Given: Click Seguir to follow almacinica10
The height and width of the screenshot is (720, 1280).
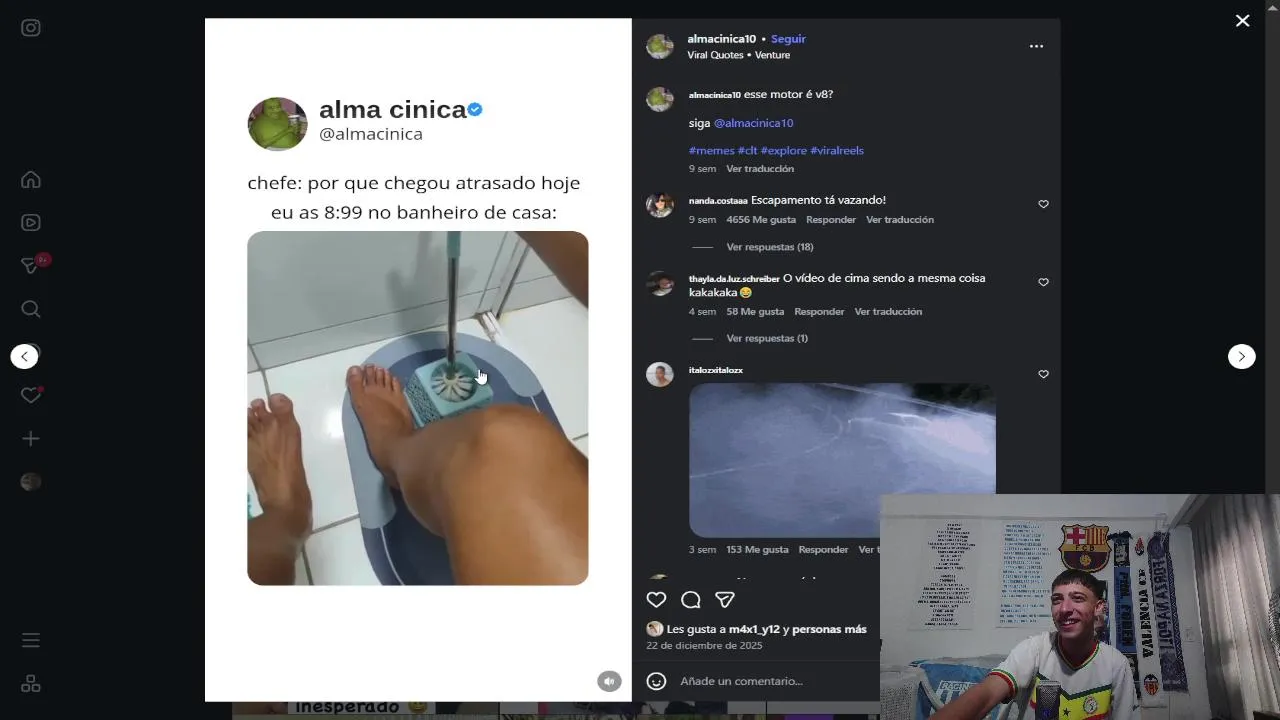Looking at the screenshot, I should coord(788,39).
